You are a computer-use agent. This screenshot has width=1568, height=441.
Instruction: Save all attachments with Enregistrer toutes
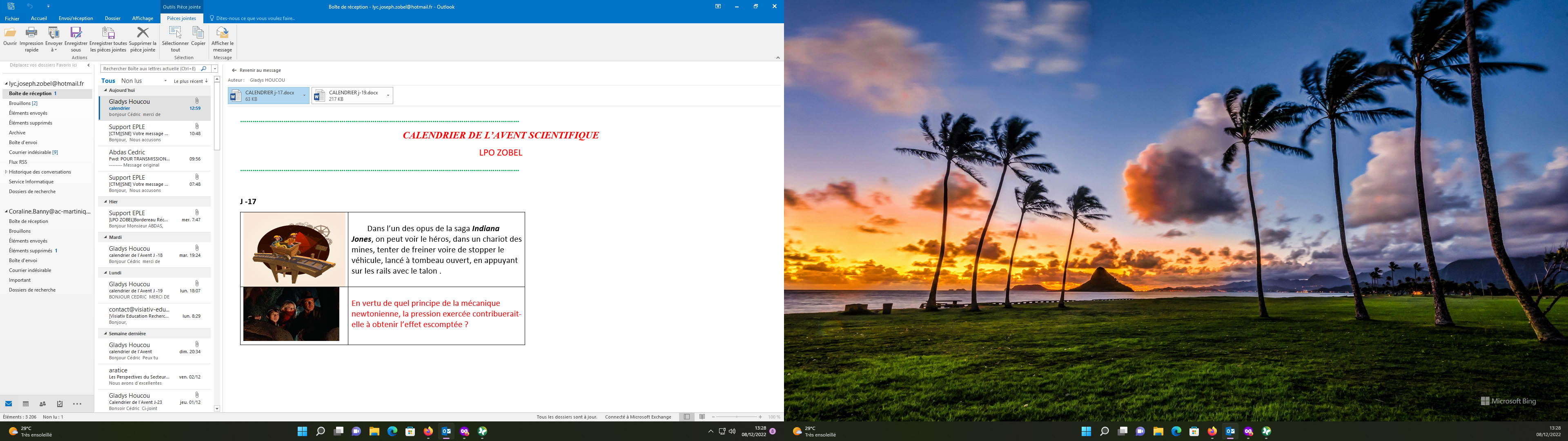click(108, 33)
